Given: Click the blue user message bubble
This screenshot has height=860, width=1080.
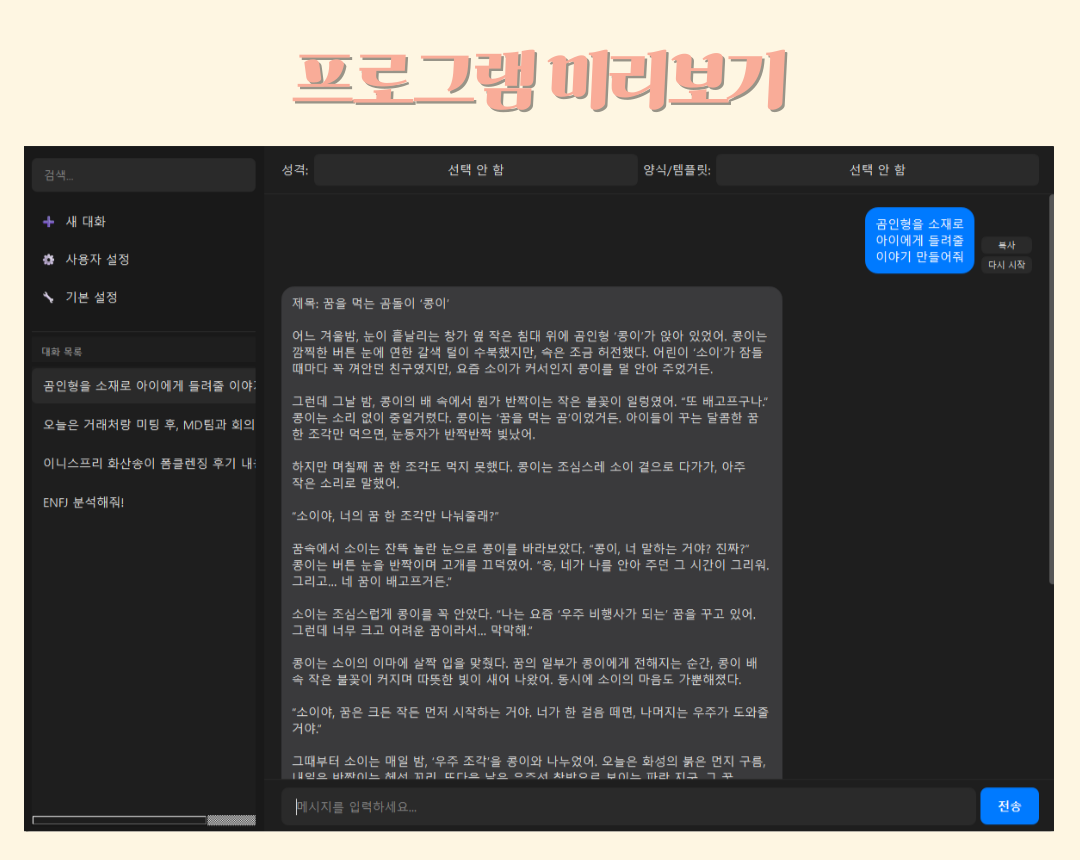Looking at the screenshot, I should pyautogui.click(x=918, y=240).
